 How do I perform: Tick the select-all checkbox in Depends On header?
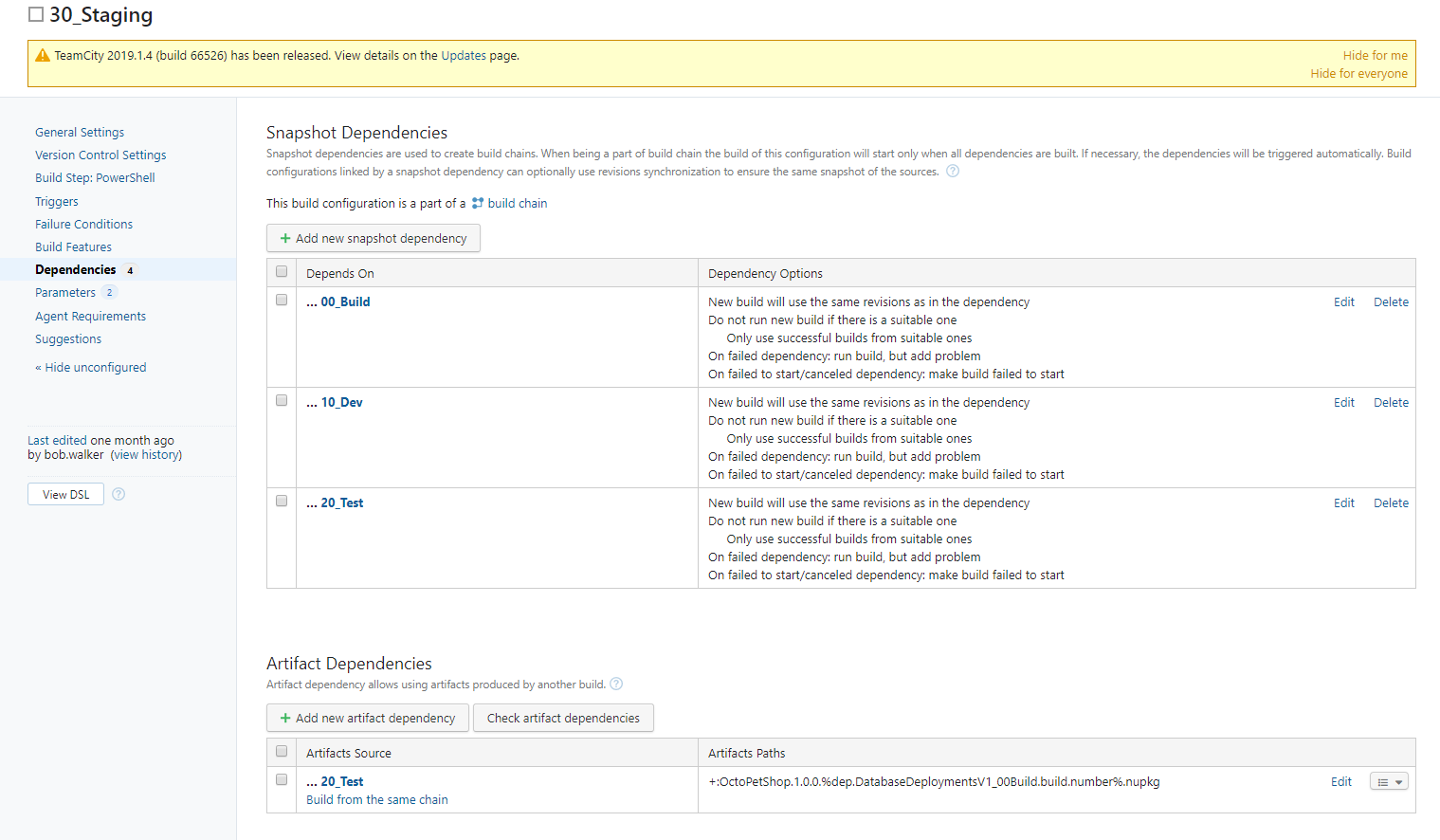click(x=282, y=272)
